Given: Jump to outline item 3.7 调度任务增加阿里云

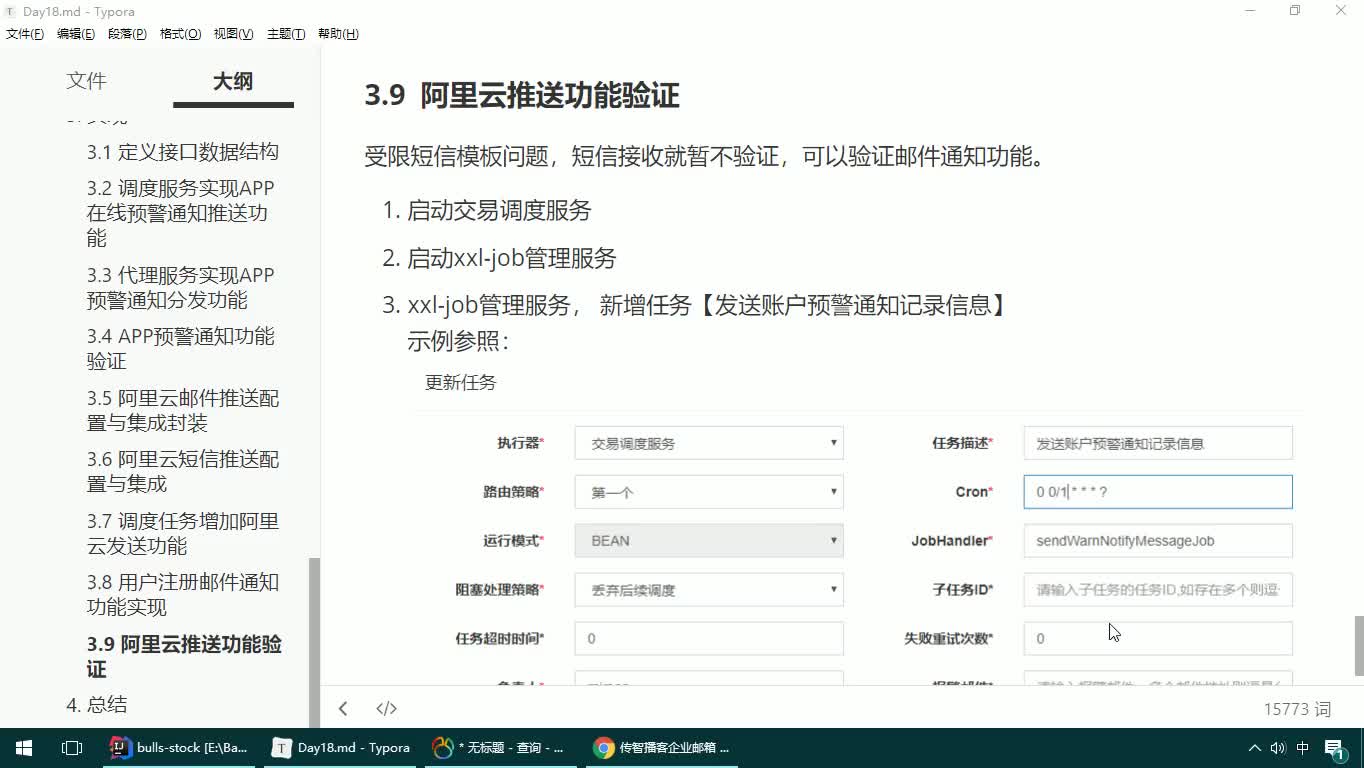Looking at the screenshot, I should pos(183,533).
